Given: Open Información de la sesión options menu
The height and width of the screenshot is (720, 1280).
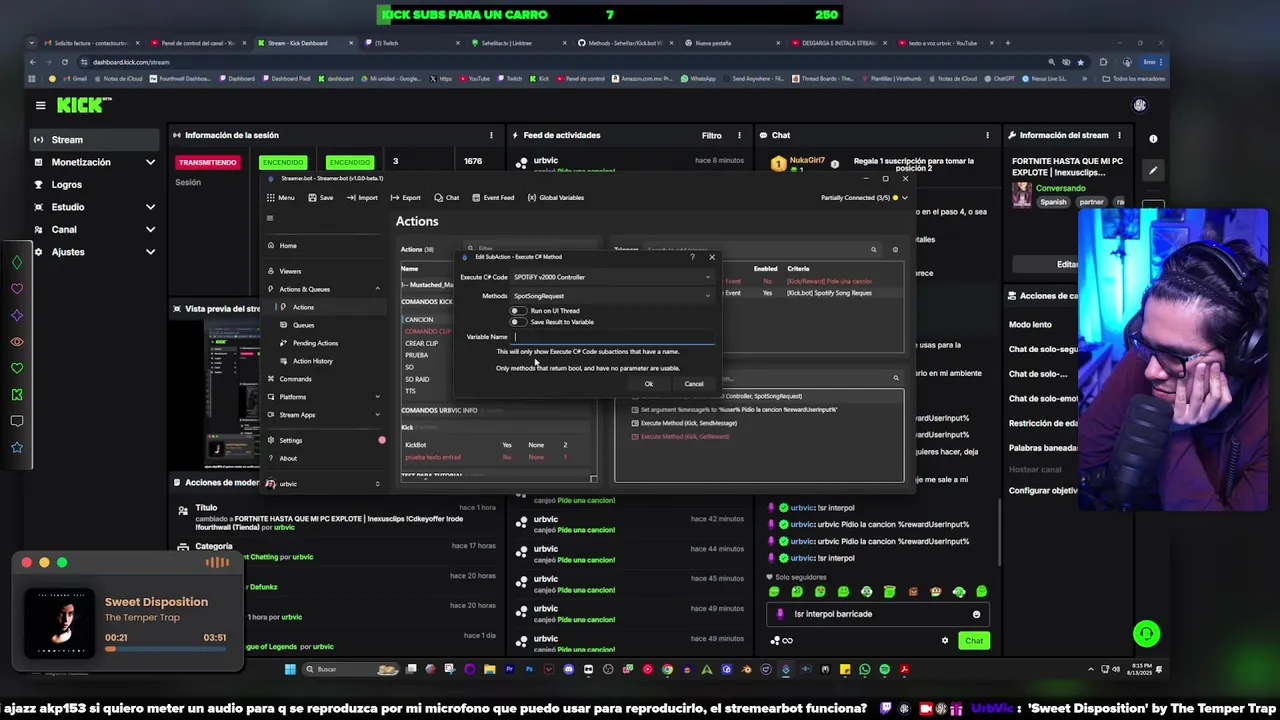Looking at the screenshot, I should click(491, 135).
